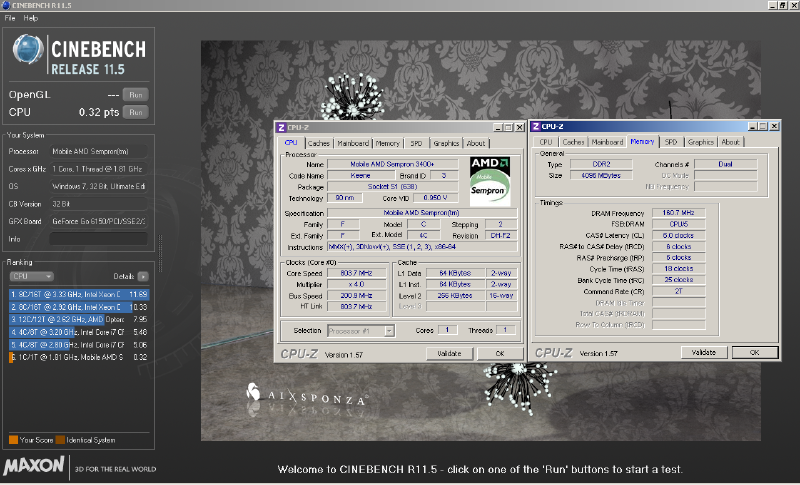Image resolution: width=800 pixels, height=485 pixels.
Task: Click the Your Score orange swatch
Action: click(13, 440)
